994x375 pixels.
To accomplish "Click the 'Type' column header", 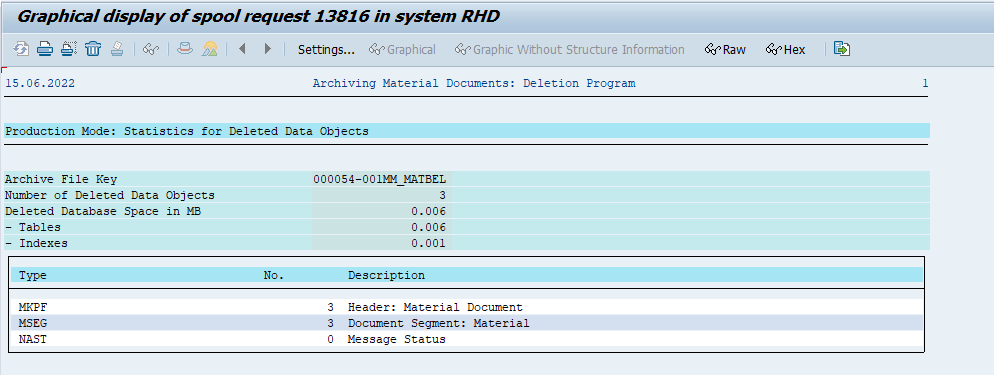I will tap(33, 276).
